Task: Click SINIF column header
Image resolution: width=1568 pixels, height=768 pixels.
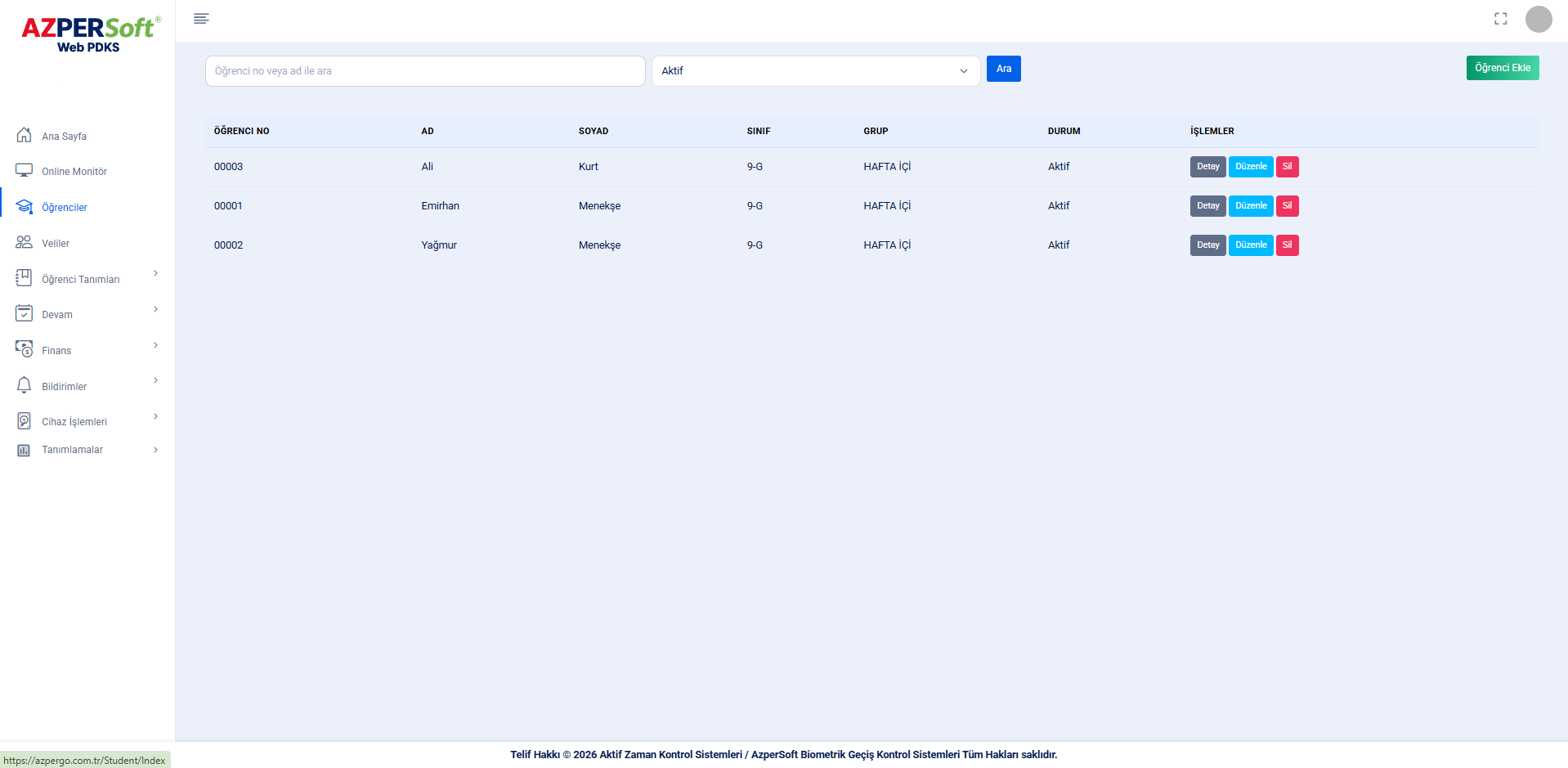Action: (759, 131)
